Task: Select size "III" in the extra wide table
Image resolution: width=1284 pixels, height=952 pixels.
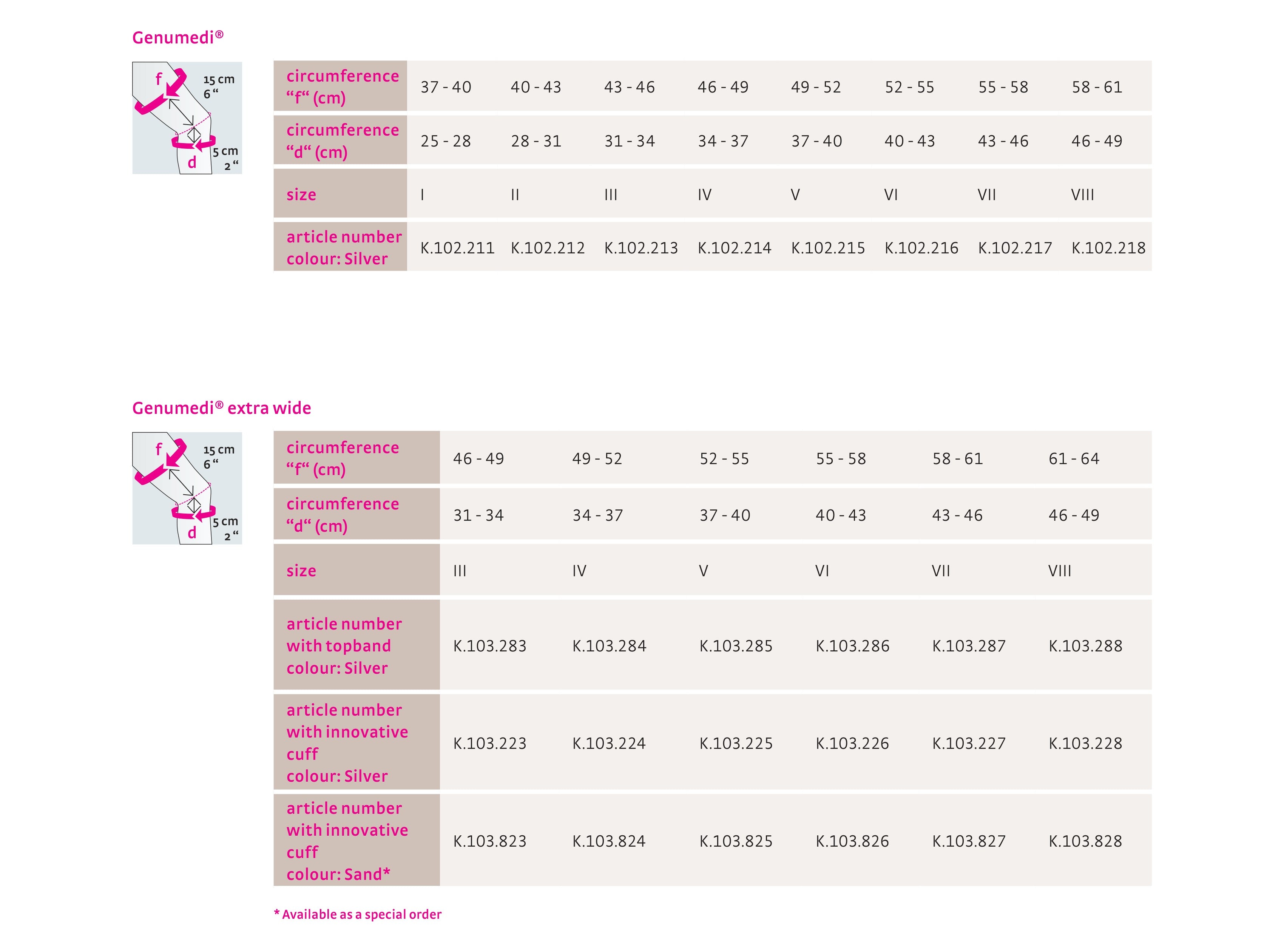Action: pos(459,571)
